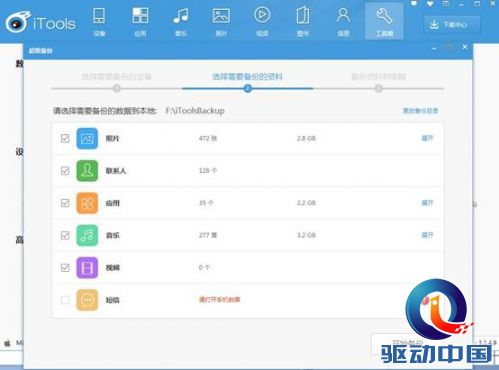499x370 pixels.
Task: Click the '2.2 GB' size in the Apps row
Action: pos(306,203)
